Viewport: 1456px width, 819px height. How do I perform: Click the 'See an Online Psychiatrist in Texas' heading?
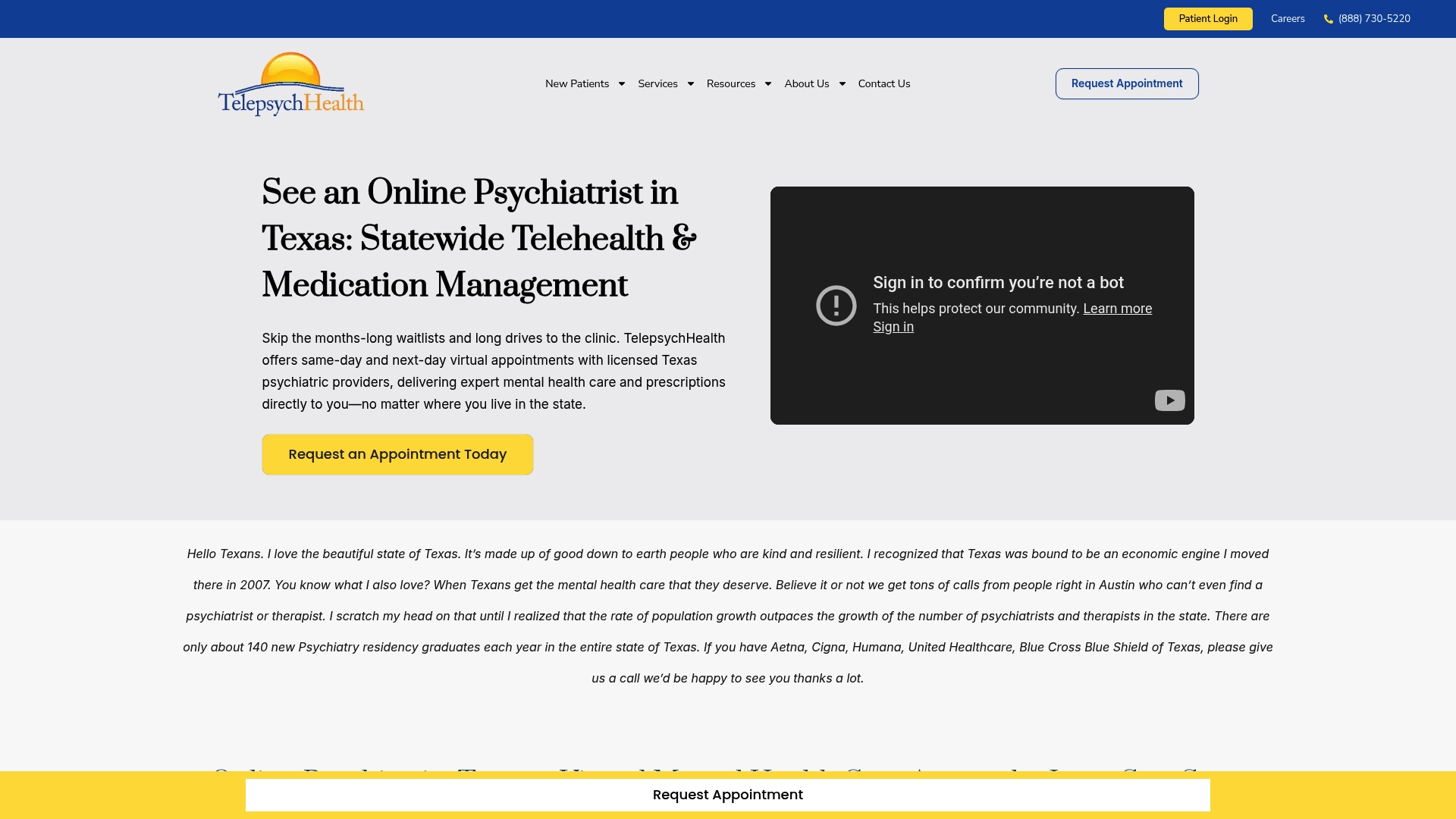479,238
